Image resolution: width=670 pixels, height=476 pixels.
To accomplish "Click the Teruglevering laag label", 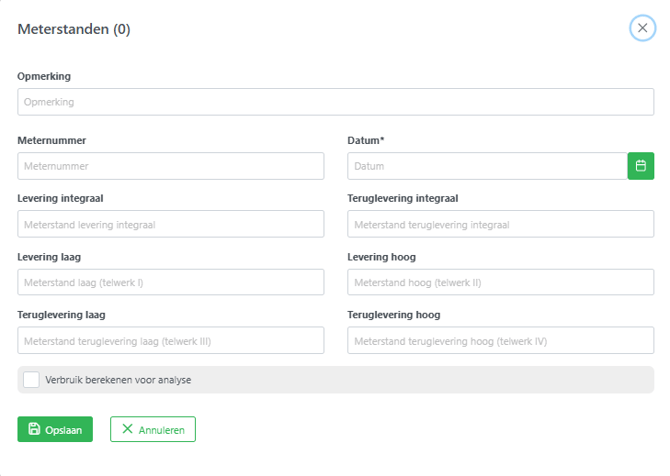I will tap(61, 315).
